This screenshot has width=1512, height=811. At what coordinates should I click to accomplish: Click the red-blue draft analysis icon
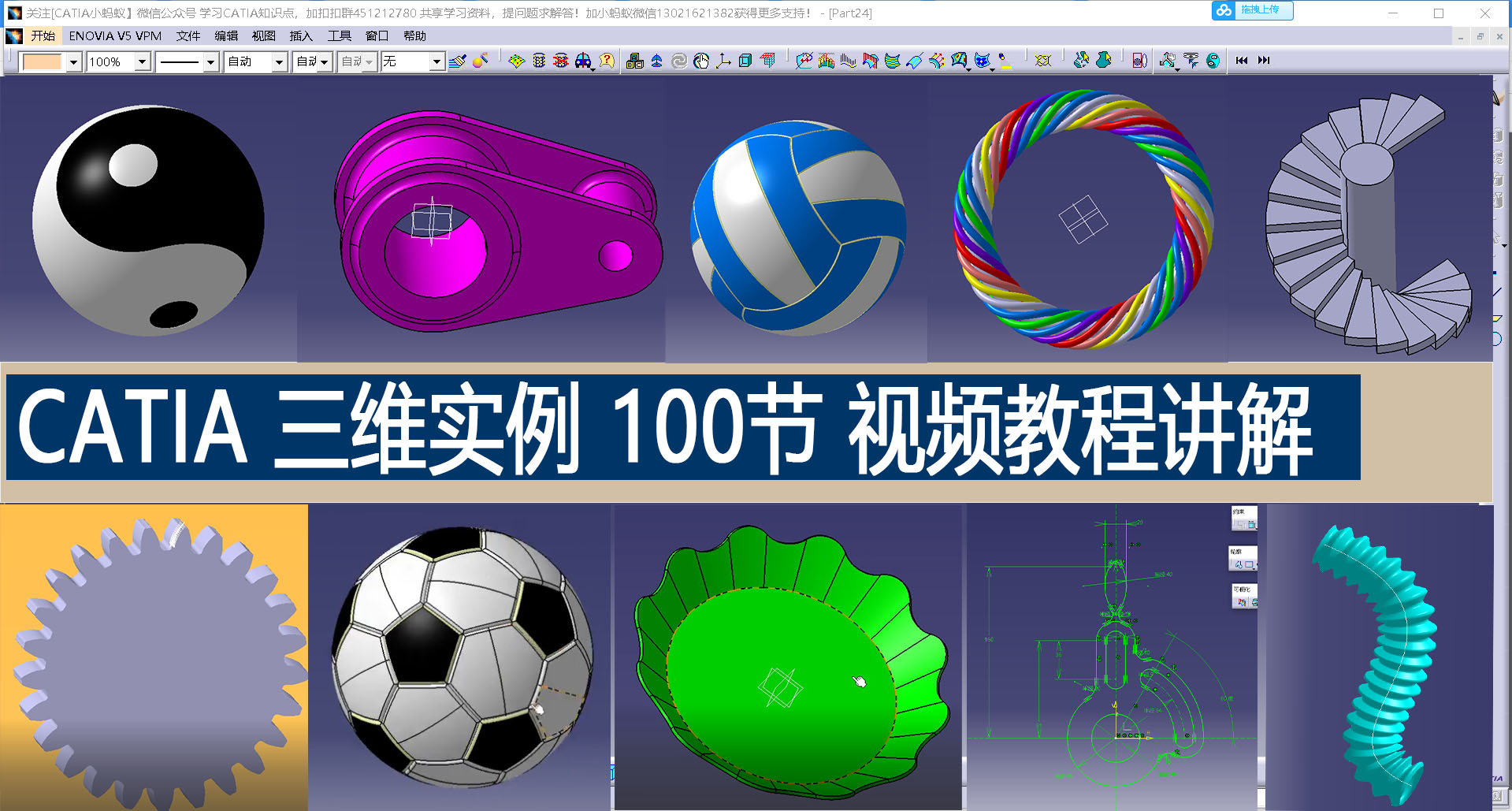point(870,61)
